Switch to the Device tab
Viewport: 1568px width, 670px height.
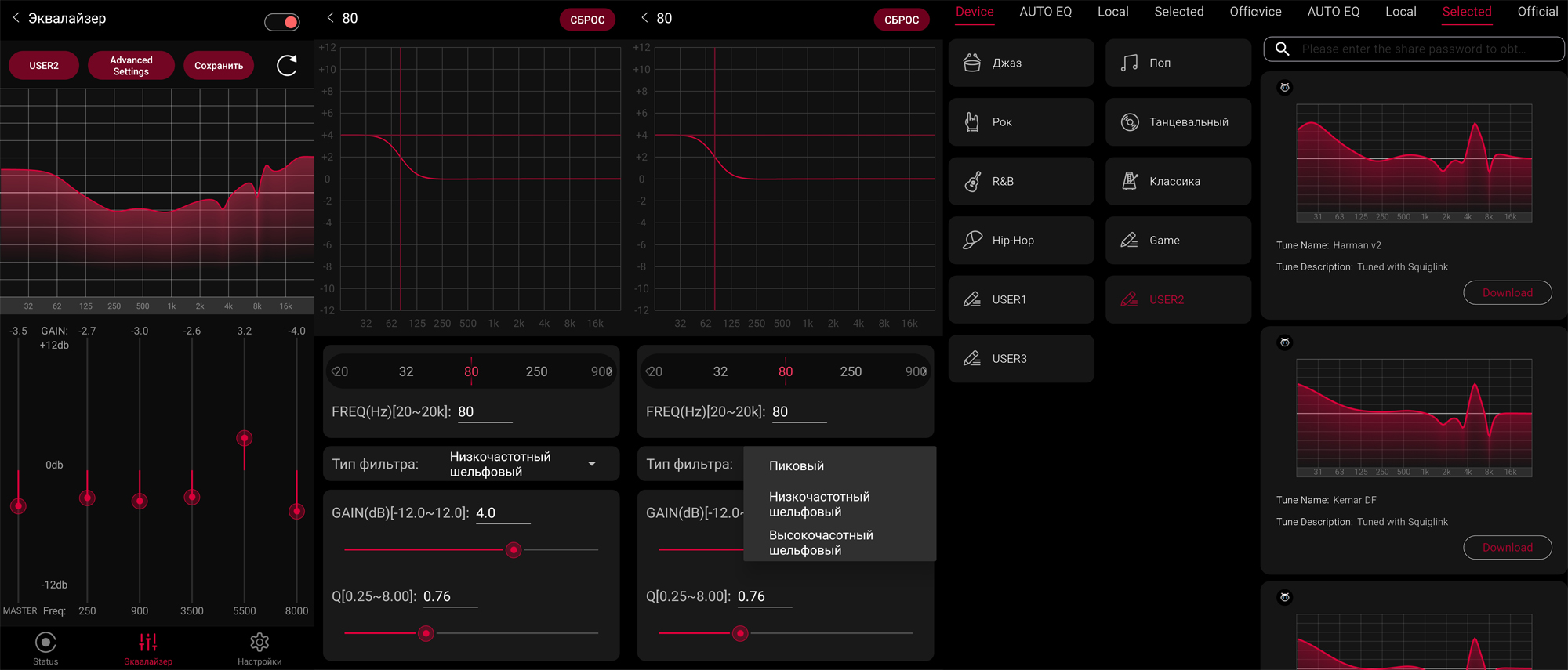975,12
